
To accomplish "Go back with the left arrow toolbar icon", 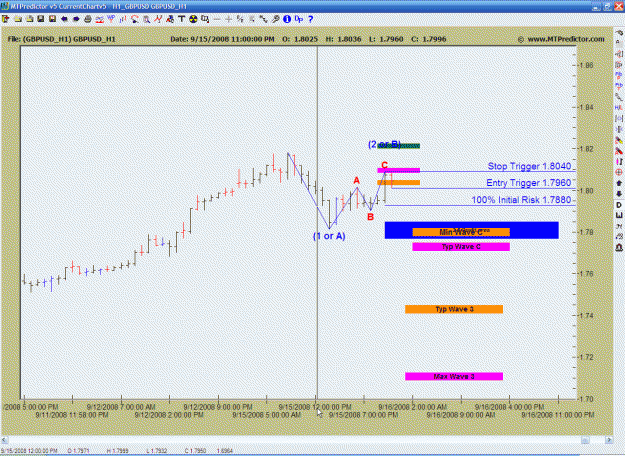I will (x=64, y=19).
